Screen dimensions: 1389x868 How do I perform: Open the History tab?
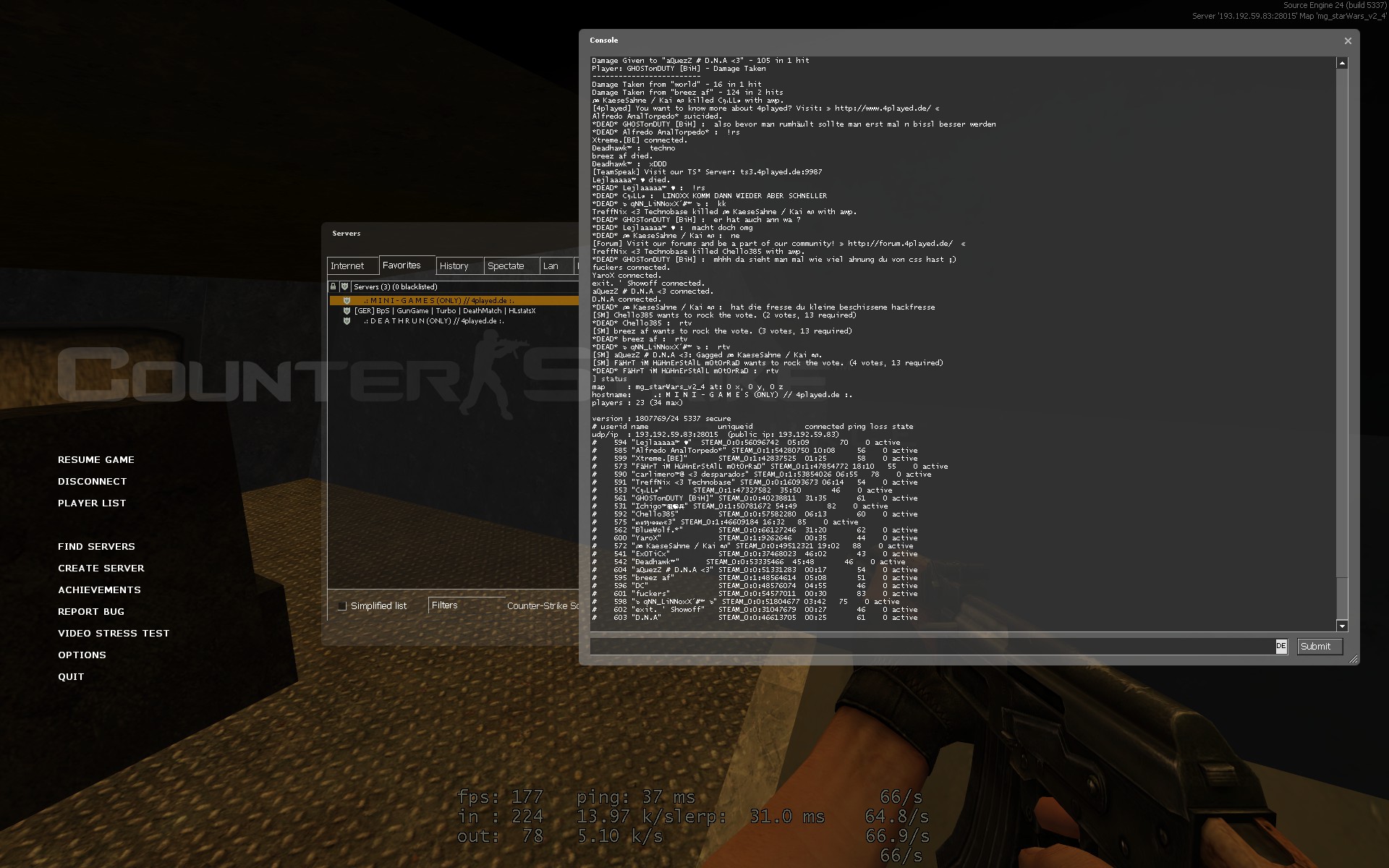(460, 266)
